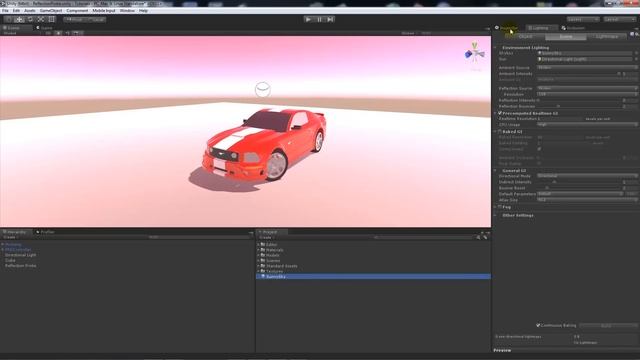Open the Skybox object picker circle

pyautogui.click(x=636, y=53)
